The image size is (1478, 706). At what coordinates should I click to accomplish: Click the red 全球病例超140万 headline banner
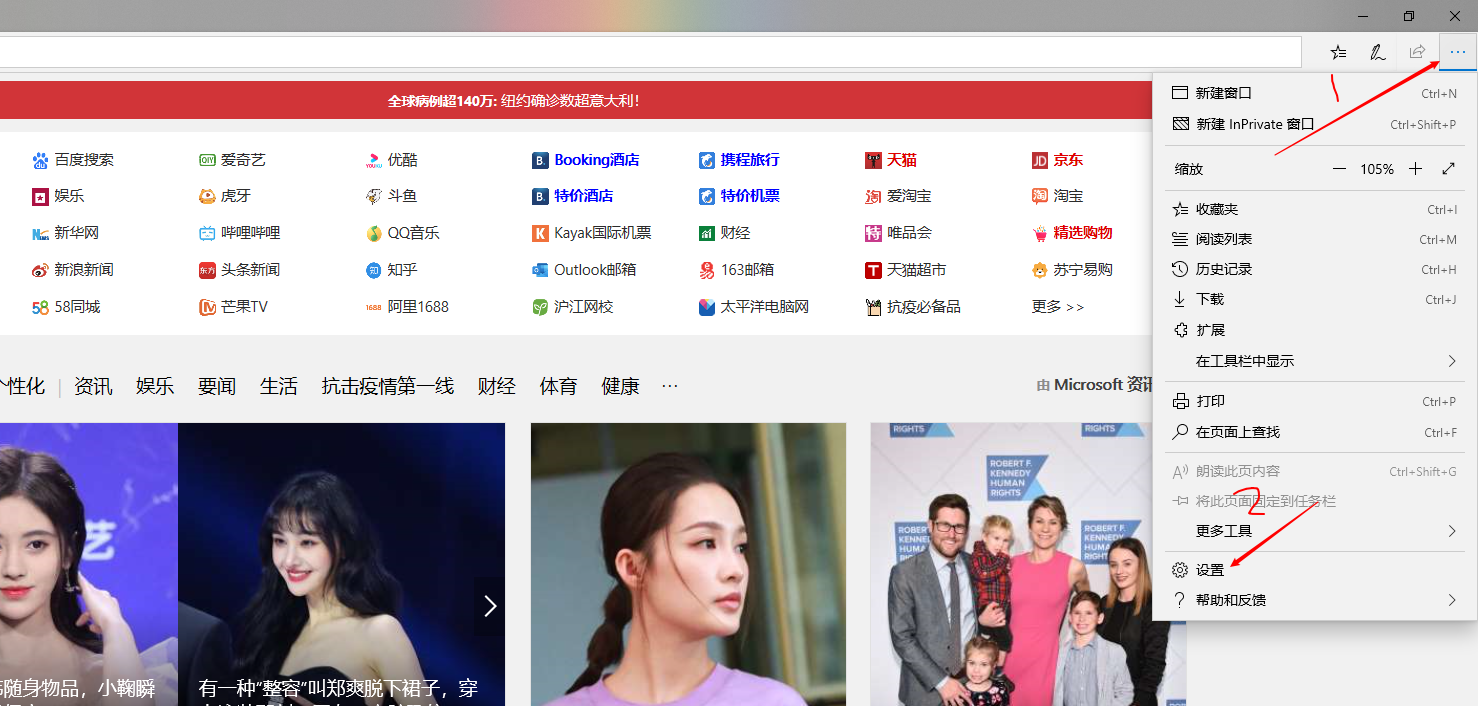coord(514,101)
